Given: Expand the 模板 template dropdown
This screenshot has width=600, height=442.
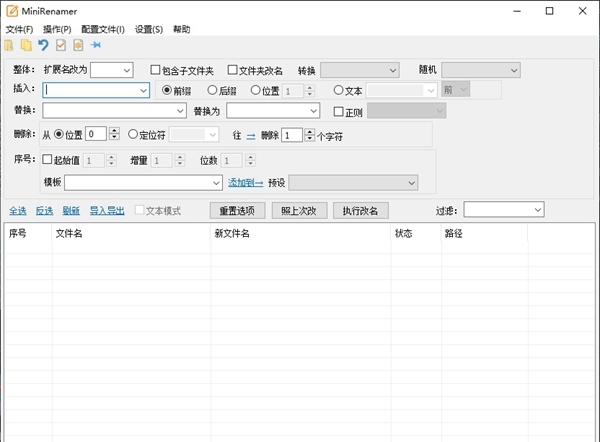Looking at the screenshot, I should pyautogui.click(x=216, y=183).
